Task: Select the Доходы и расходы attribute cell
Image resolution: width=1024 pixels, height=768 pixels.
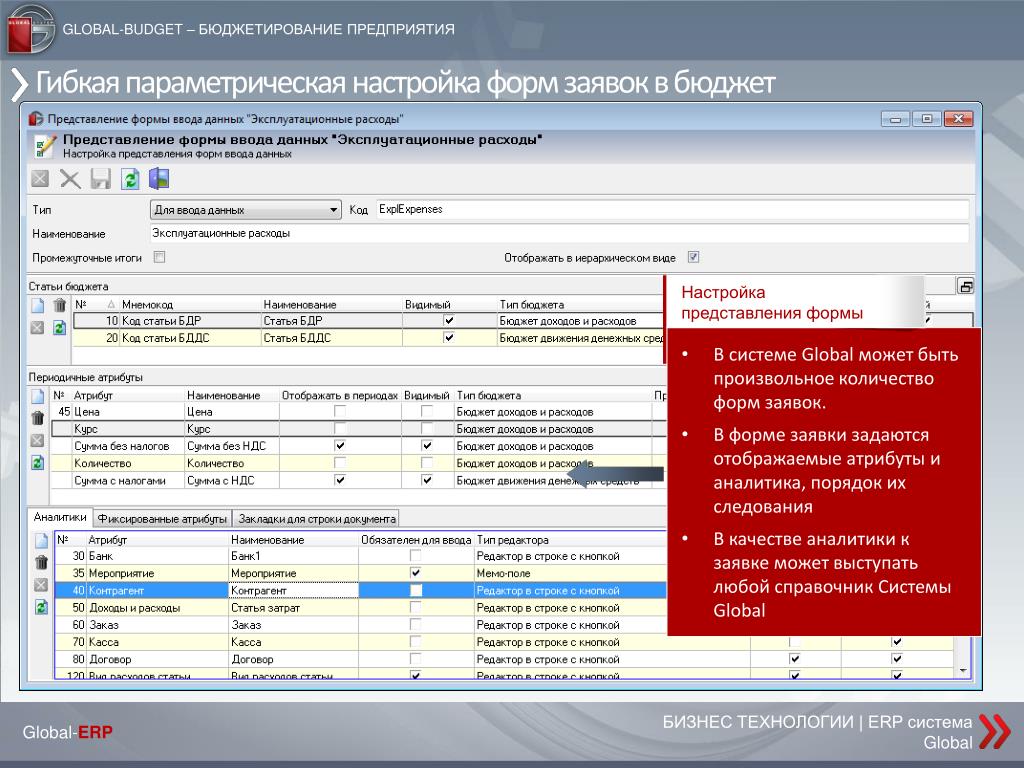Action: click(157, 607)
